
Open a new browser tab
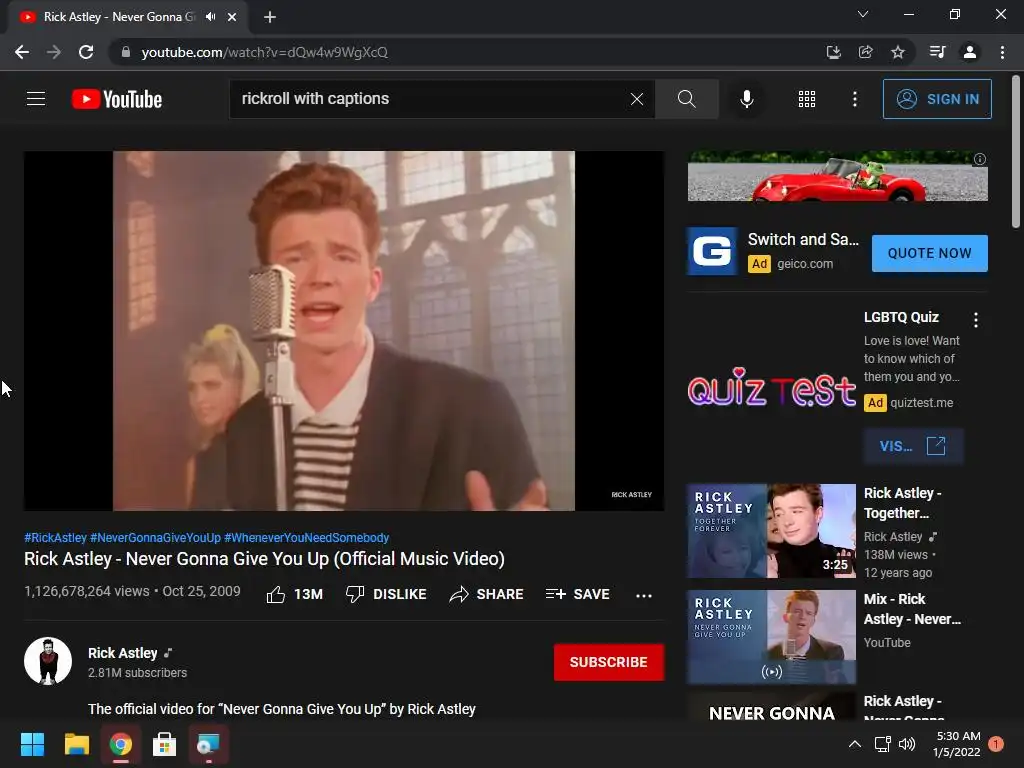(270, 17)
